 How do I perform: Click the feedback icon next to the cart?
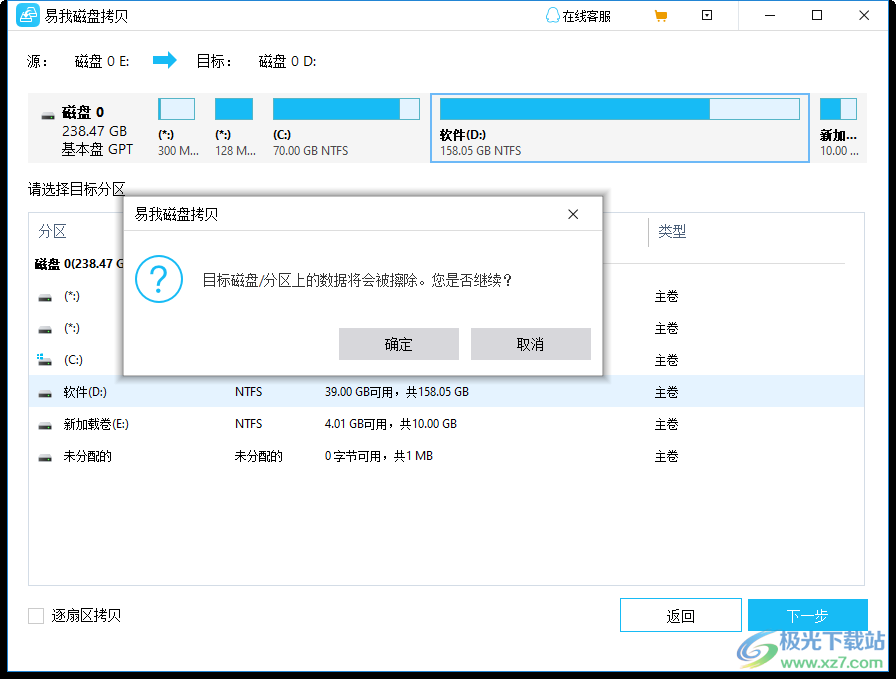pos(706,15)
